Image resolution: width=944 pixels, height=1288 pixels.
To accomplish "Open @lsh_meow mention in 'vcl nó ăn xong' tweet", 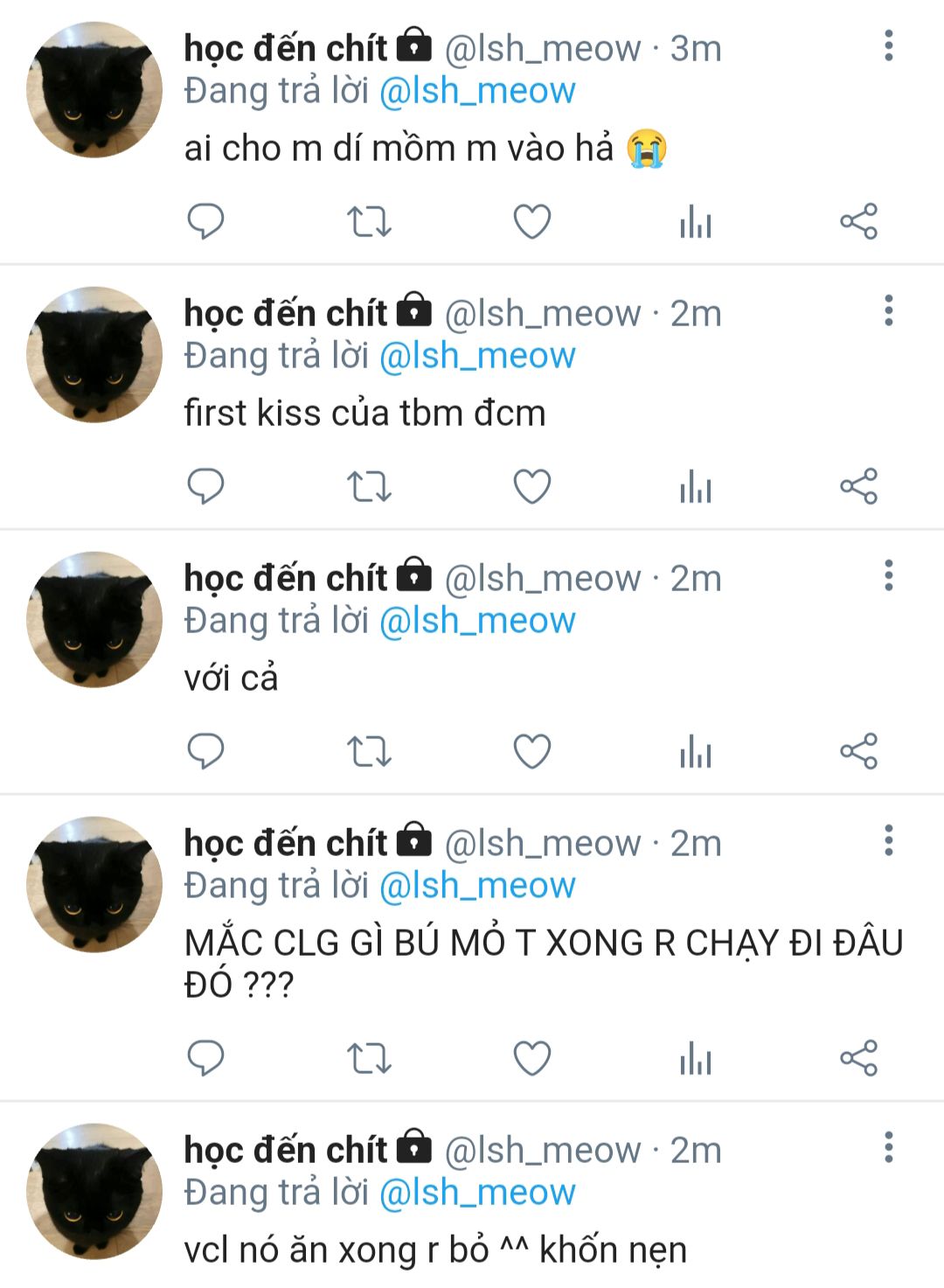I will pyautogui.click(x=477, y=1193).
